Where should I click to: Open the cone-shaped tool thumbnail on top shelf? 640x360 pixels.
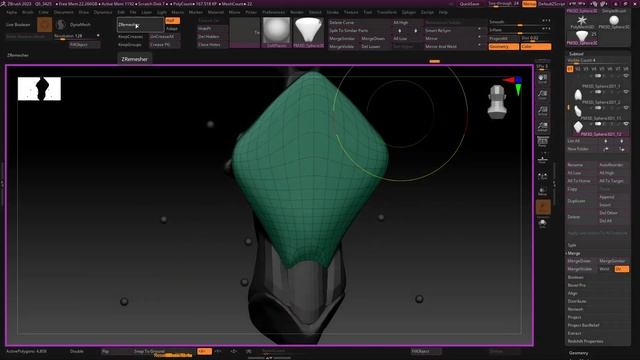(308, 32)
